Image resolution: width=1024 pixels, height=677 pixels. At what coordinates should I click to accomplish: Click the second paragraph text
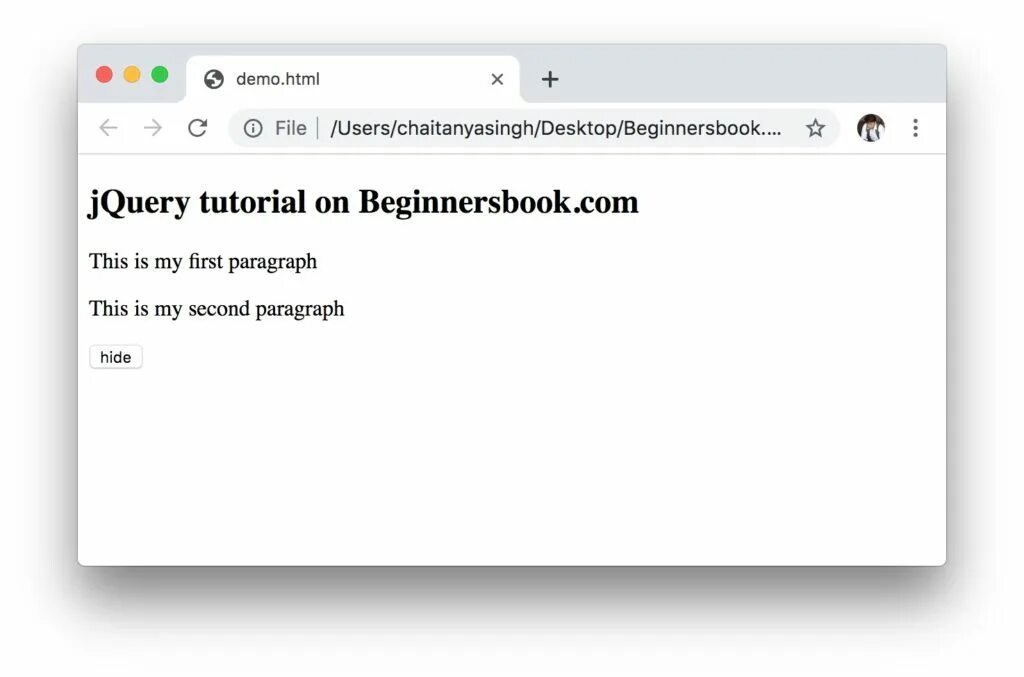(217, 309)
